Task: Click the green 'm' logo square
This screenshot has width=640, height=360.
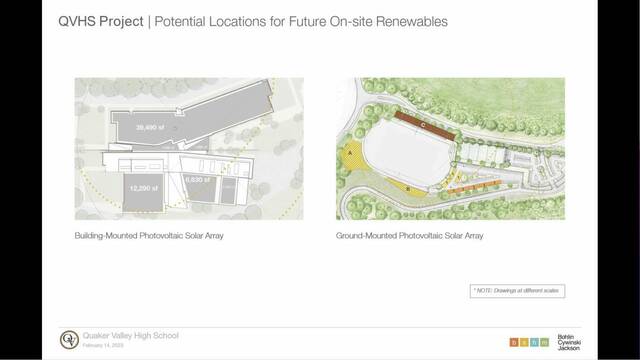Action: (x=544, y=342)
